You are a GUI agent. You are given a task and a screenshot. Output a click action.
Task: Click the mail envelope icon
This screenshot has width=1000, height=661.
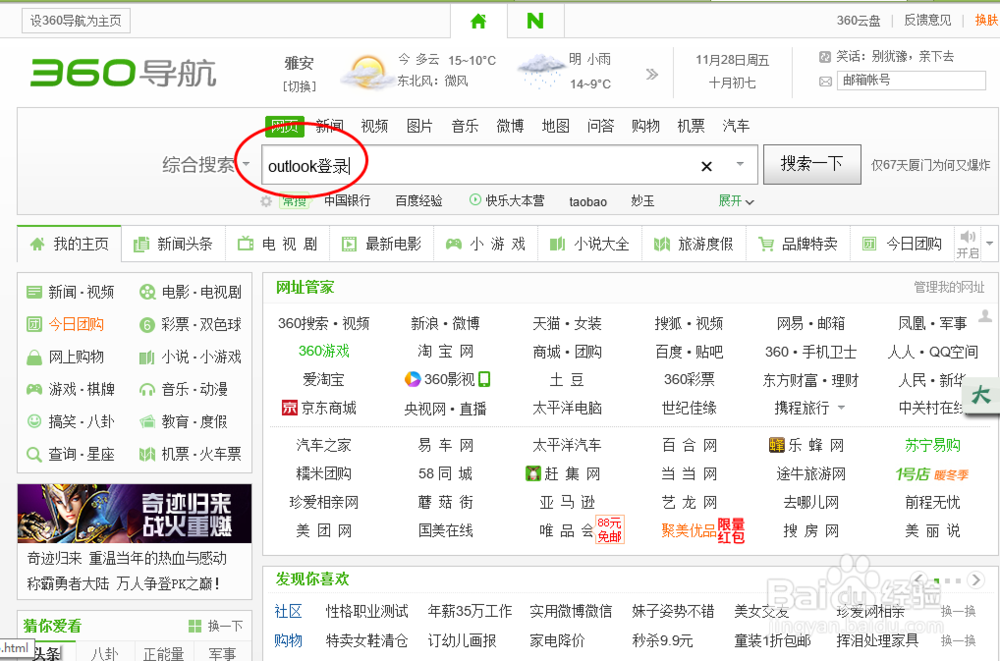click(825, 82)
